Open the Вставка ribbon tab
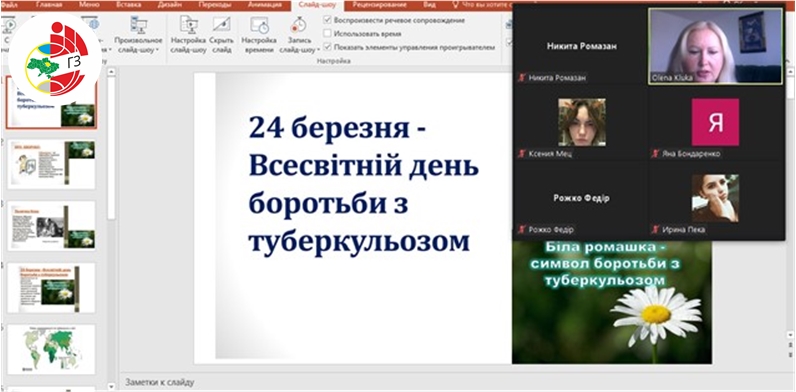 click(128, 5)
